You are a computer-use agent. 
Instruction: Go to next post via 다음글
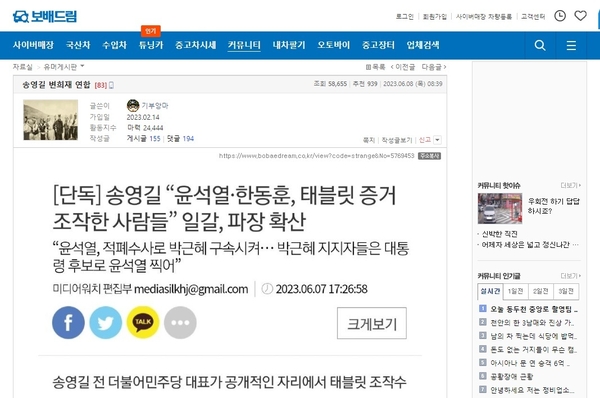434,67
